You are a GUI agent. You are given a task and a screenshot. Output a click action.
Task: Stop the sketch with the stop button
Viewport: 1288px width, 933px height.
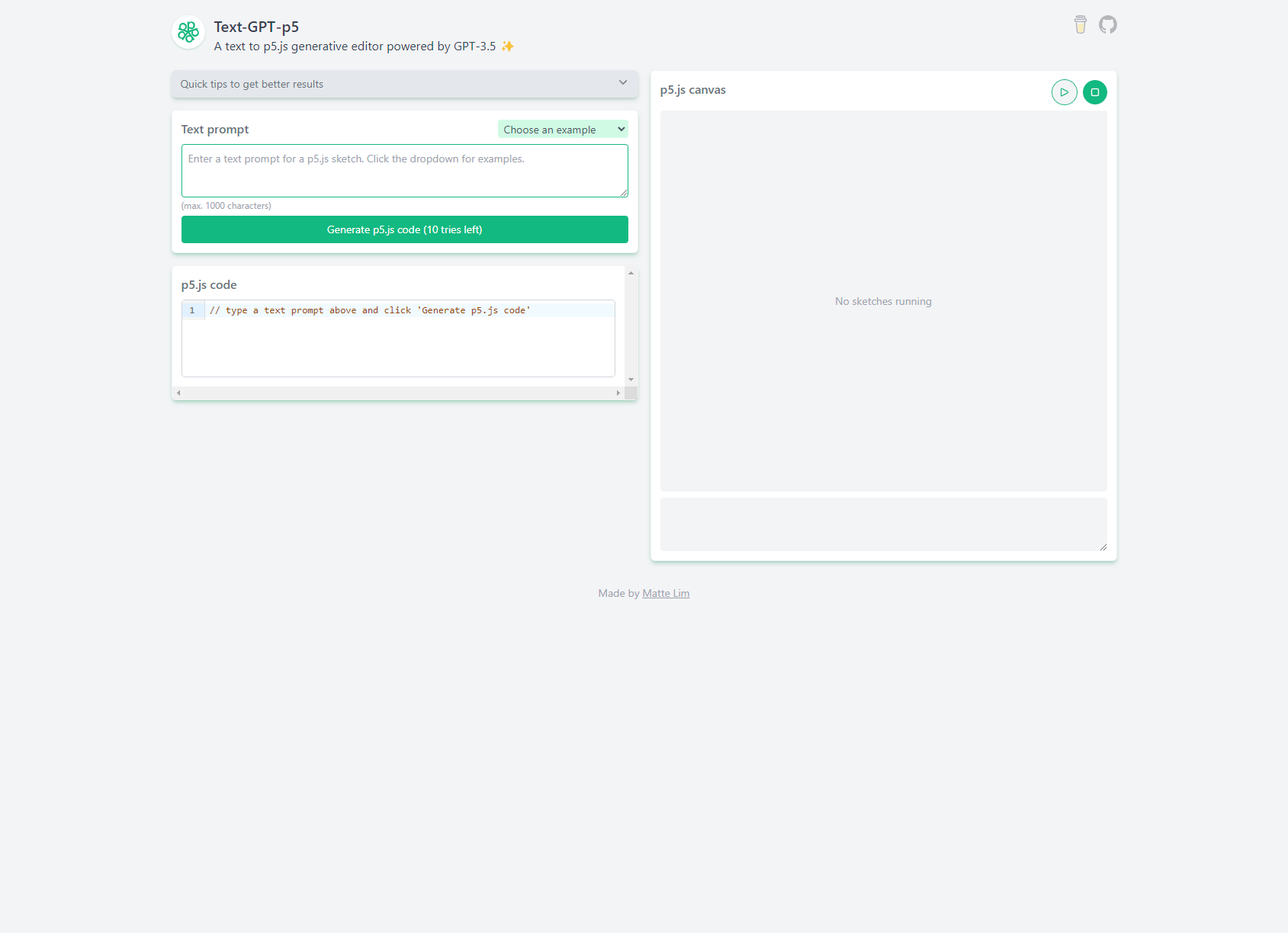[x=1095, y=92]
